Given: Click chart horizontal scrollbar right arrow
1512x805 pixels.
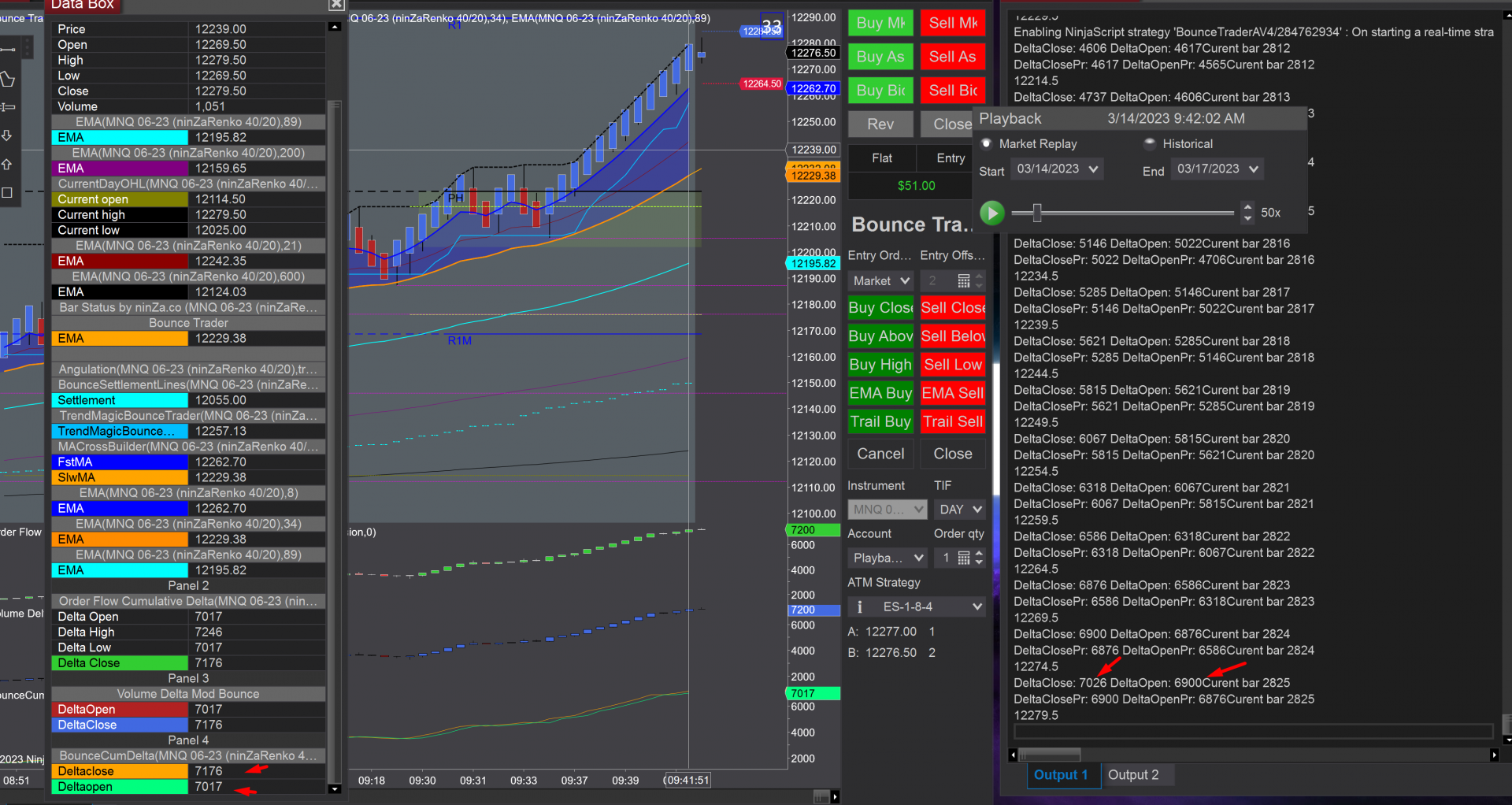Looking at the screenshot, I should click(x=835, y=797).
